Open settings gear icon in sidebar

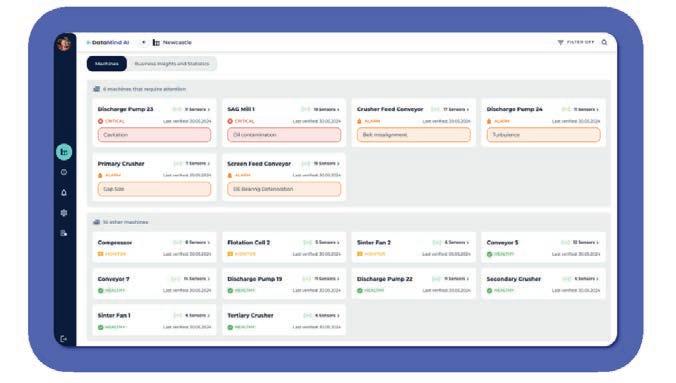[x=64, y=213]
